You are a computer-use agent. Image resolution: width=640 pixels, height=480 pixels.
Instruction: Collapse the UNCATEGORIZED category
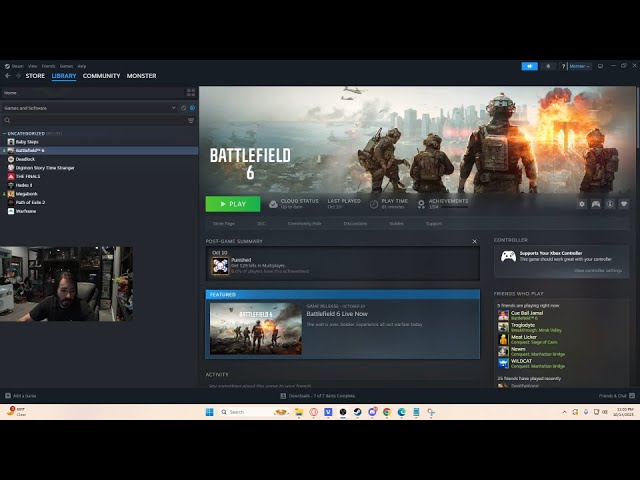point(4,133)
